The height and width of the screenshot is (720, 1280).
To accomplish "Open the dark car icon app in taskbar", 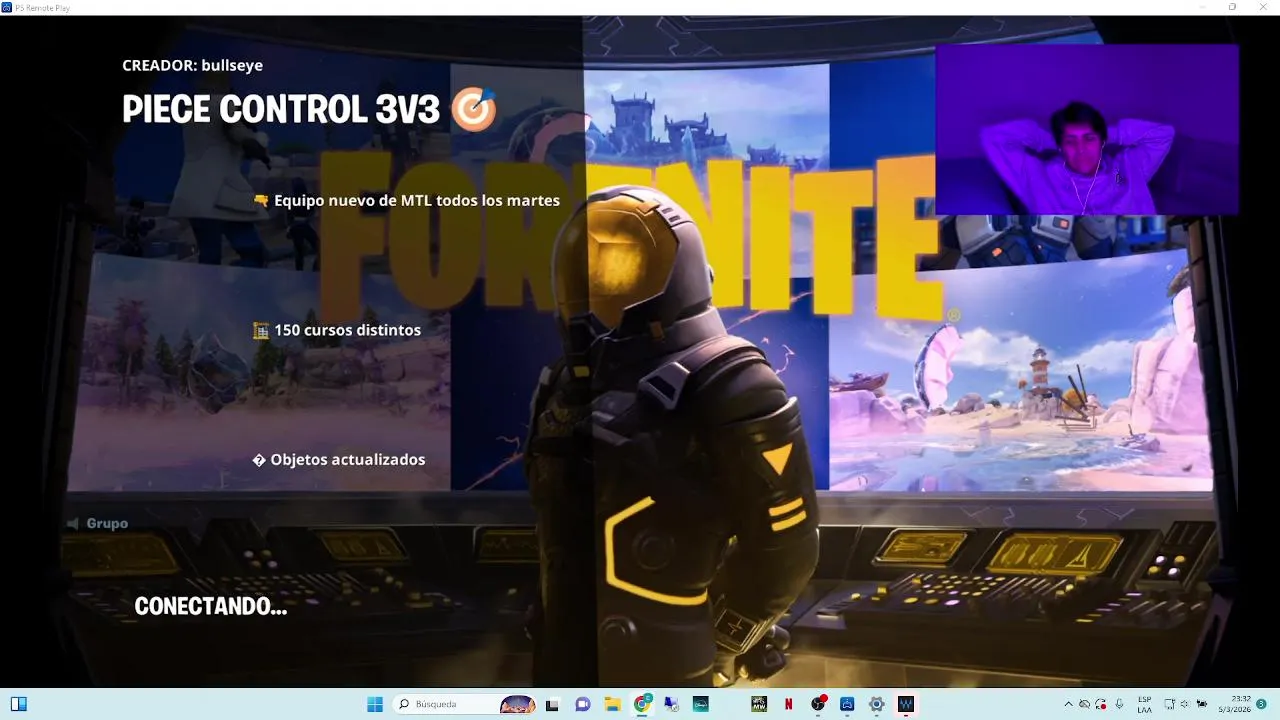I will pyautogui.click(x=700, y=704).
